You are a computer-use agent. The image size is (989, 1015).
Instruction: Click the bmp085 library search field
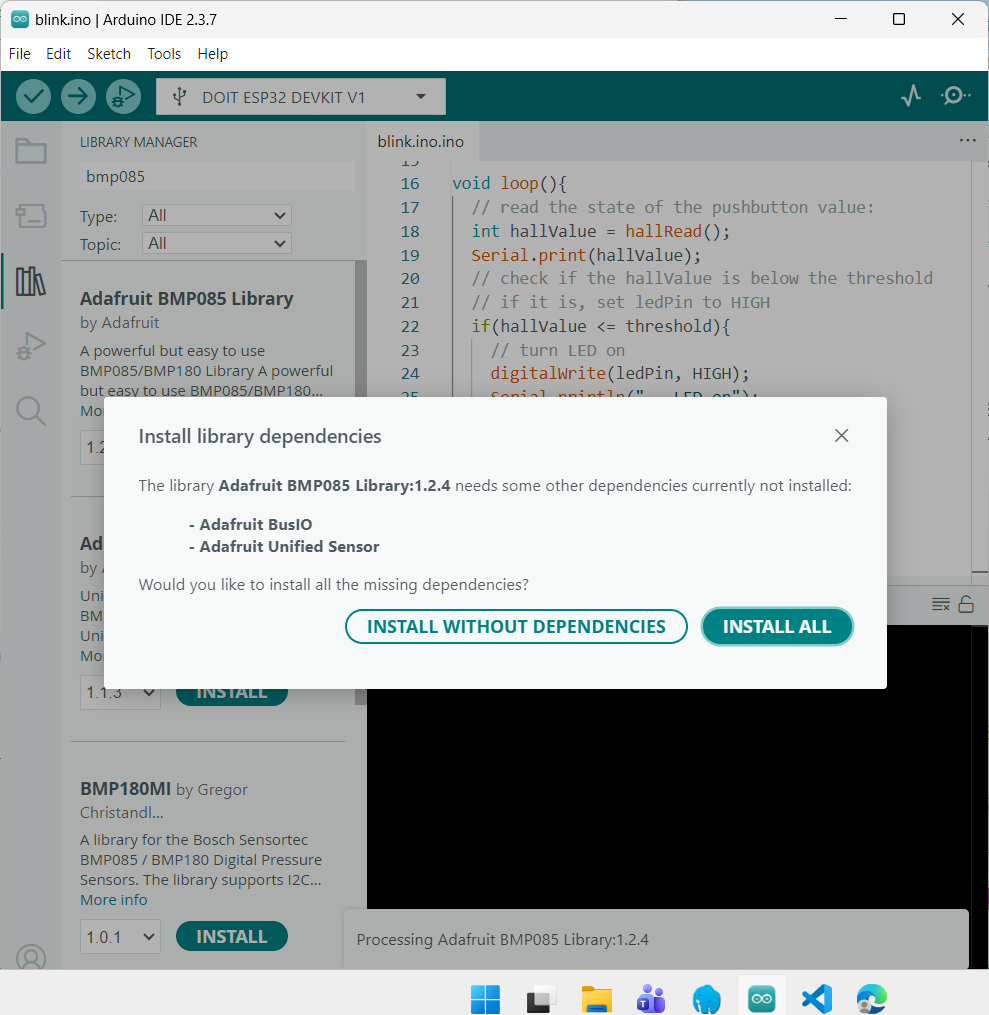(x=217, y=176)
